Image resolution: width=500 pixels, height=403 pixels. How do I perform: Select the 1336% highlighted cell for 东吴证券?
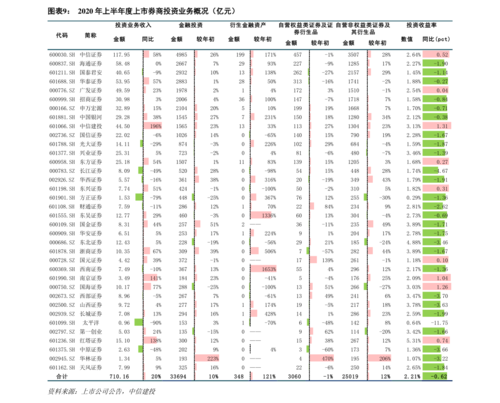(264, 216)
